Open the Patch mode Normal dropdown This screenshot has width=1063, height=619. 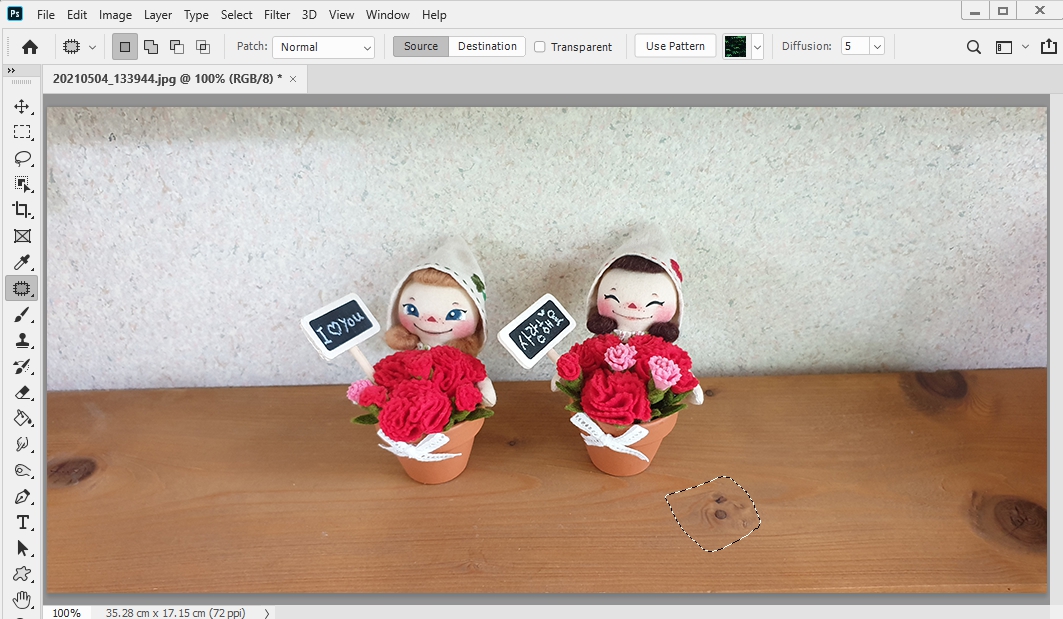coord(324,47)
